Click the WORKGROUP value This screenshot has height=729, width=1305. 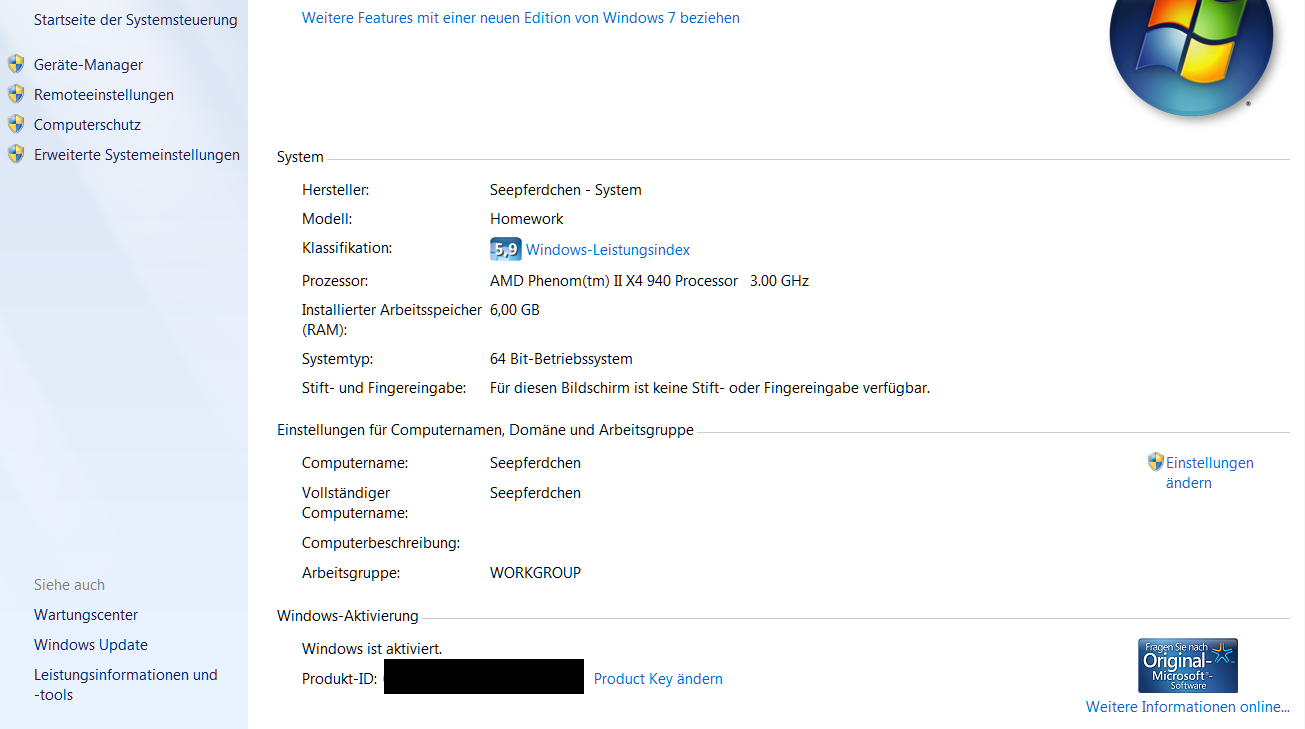tap(535, 573)
